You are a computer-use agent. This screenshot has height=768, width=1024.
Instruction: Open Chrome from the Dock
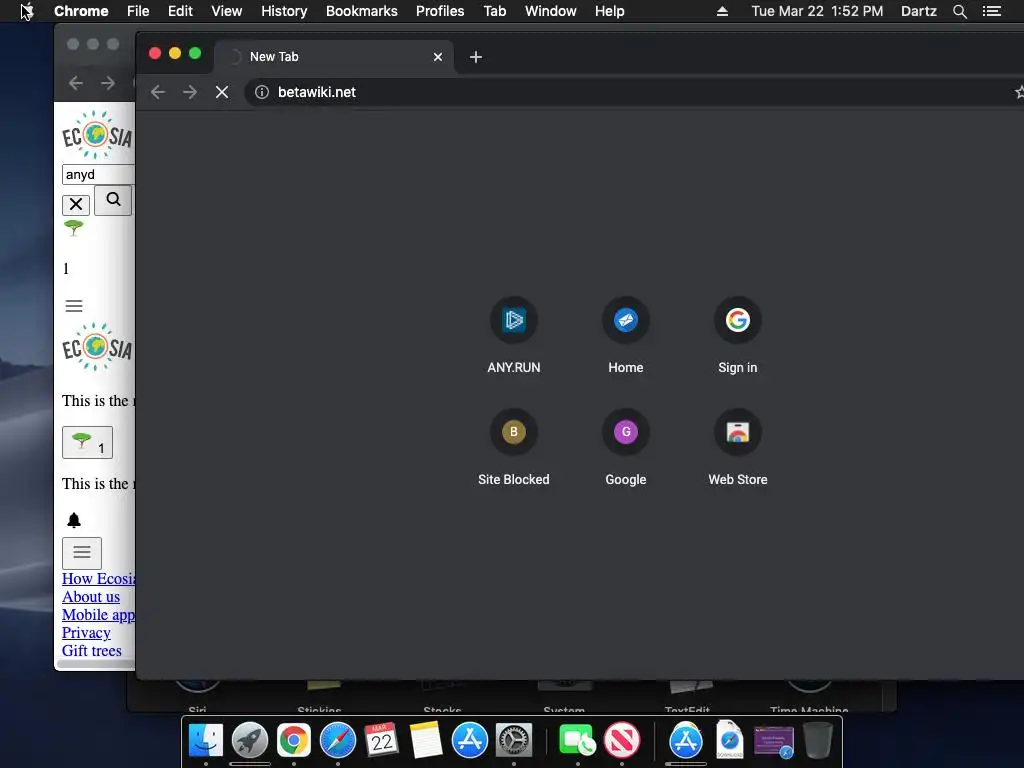click(x=294, y=741)
